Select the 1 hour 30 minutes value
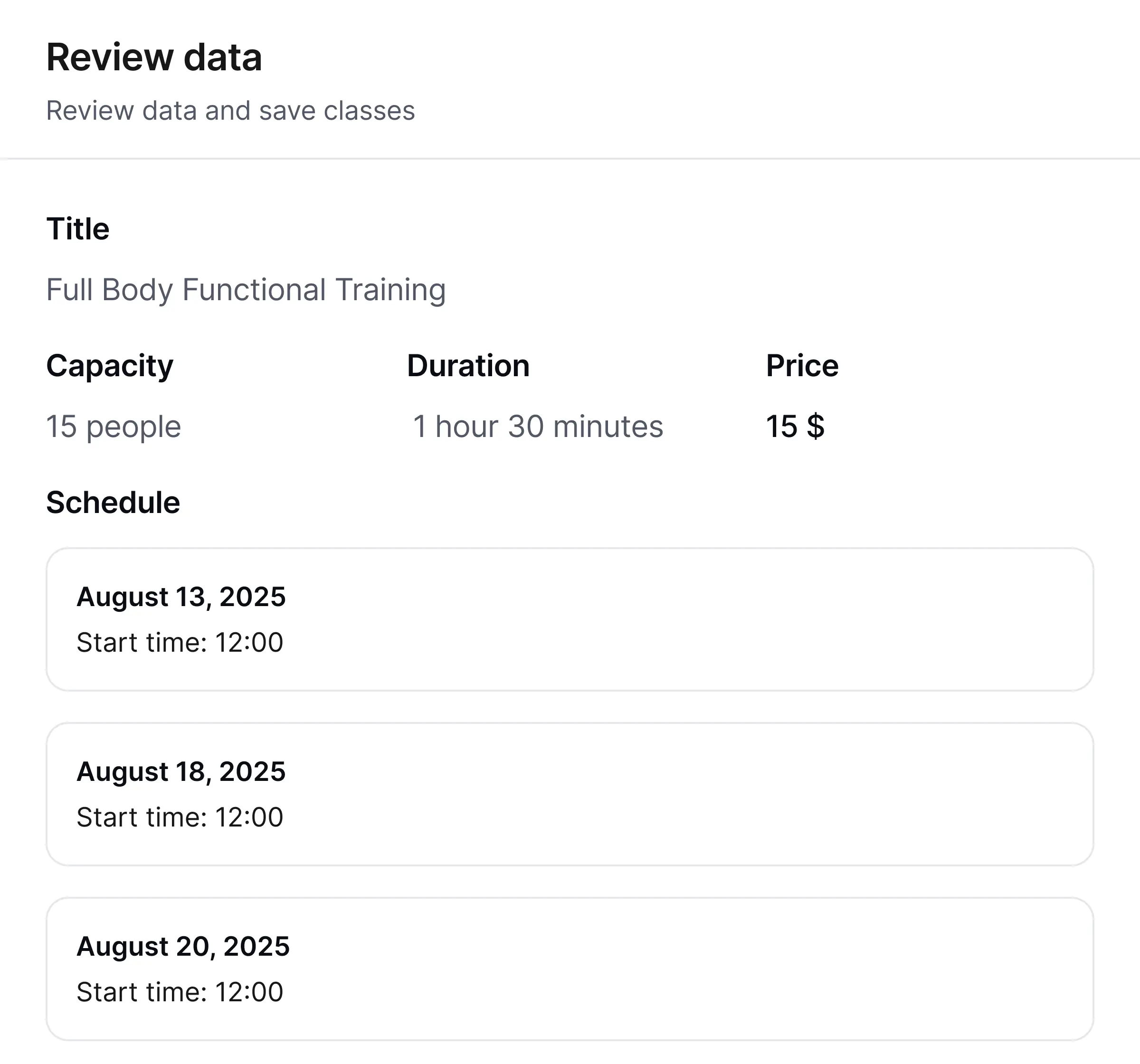Image resolution: width=1140 pixels, height=1064 pixels. click(x=538, y=427)
